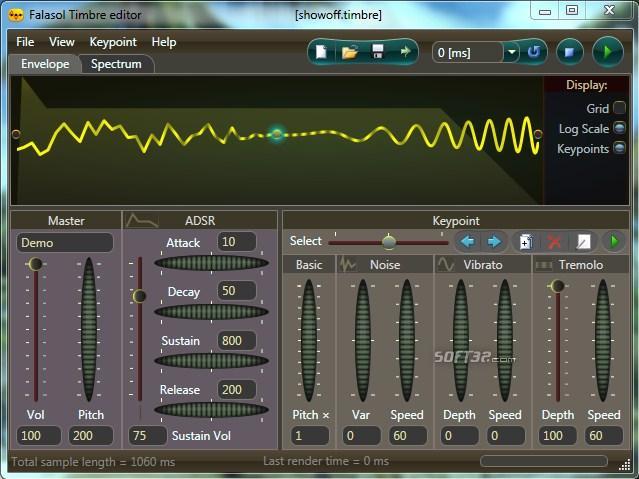639x479 pixels.
Task: Play the timbre with the top-right green button
Action: (607, 52)
